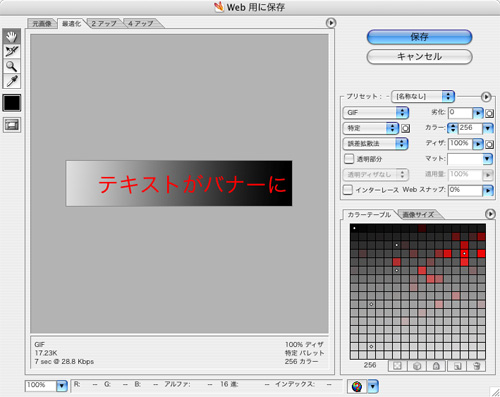This screenshot has width=500, height=397.
Task: Open the 誤差拡散法 dither method dropdown
Action: click(376, 144)
